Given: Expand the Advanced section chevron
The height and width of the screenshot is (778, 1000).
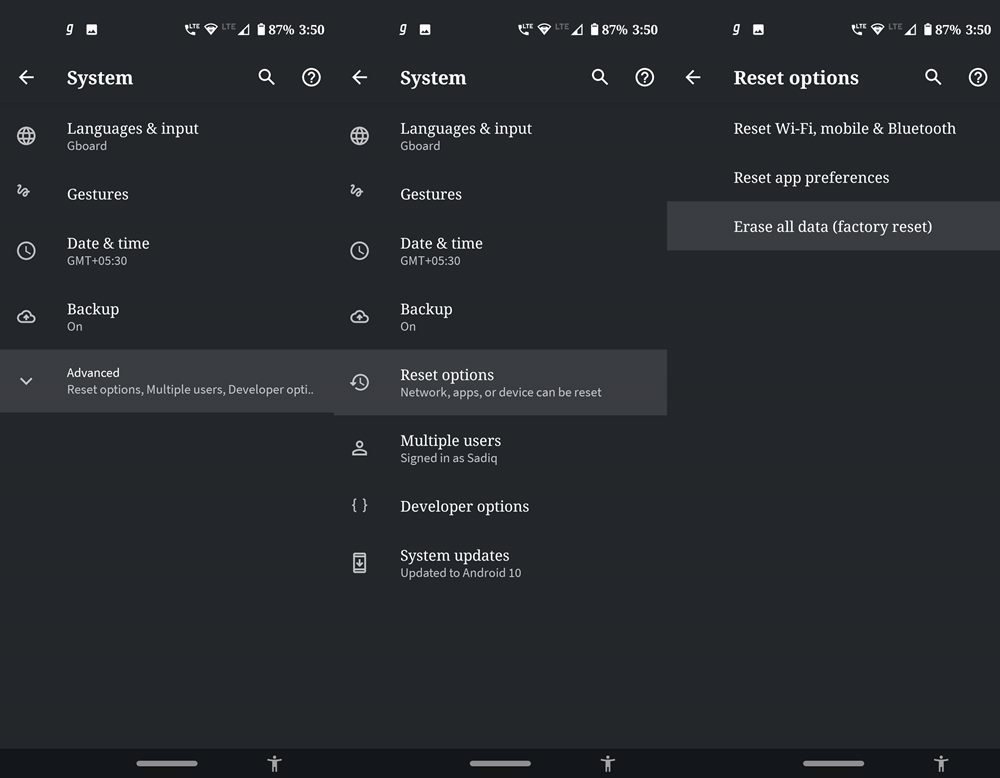Looking at the screenshot, I should pos(26,381).
